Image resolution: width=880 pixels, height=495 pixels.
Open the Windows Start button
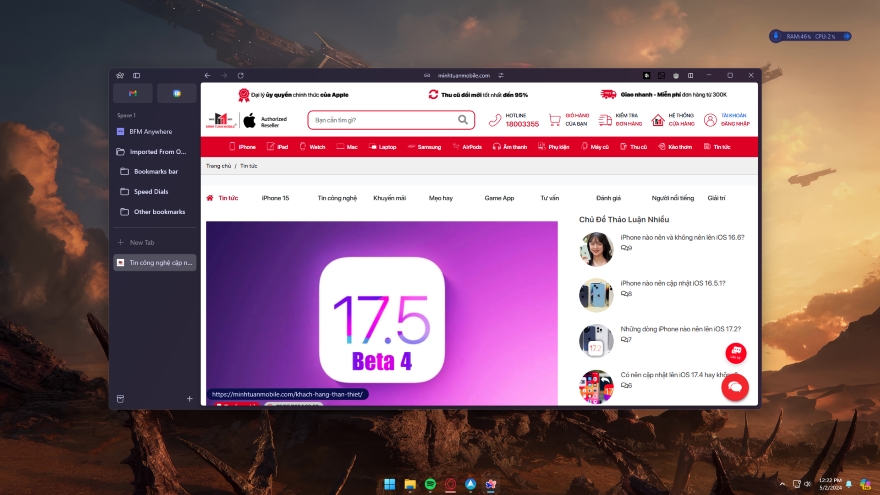pos(389,484)
